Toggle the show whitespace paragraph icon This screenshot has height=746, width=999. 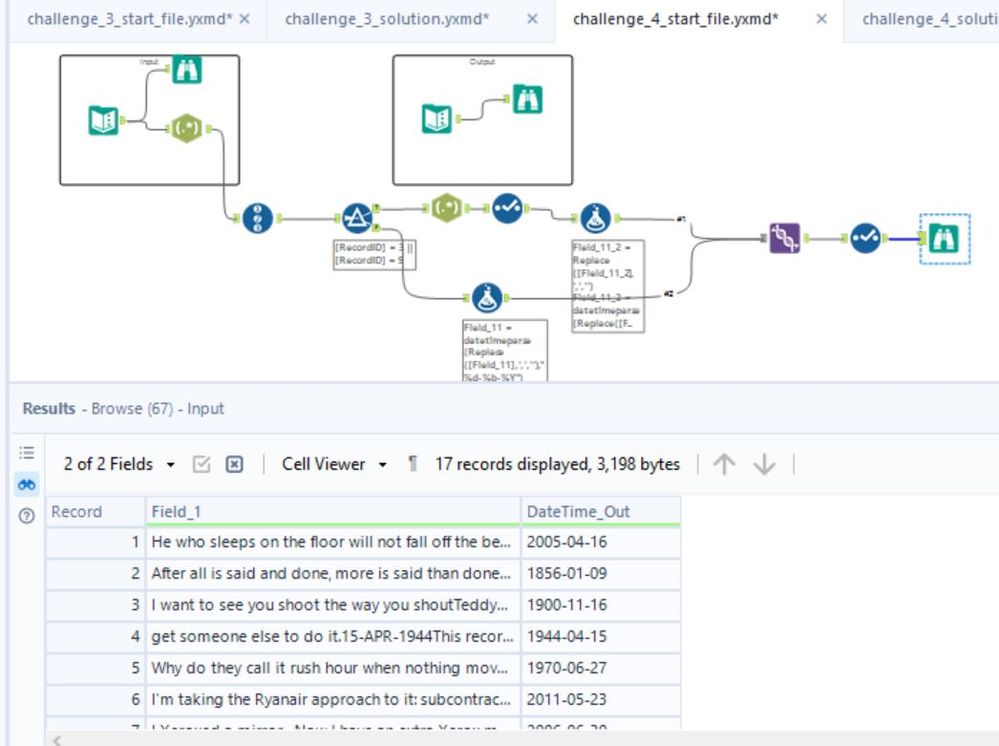pyautogui.click(x=413, y=464)
